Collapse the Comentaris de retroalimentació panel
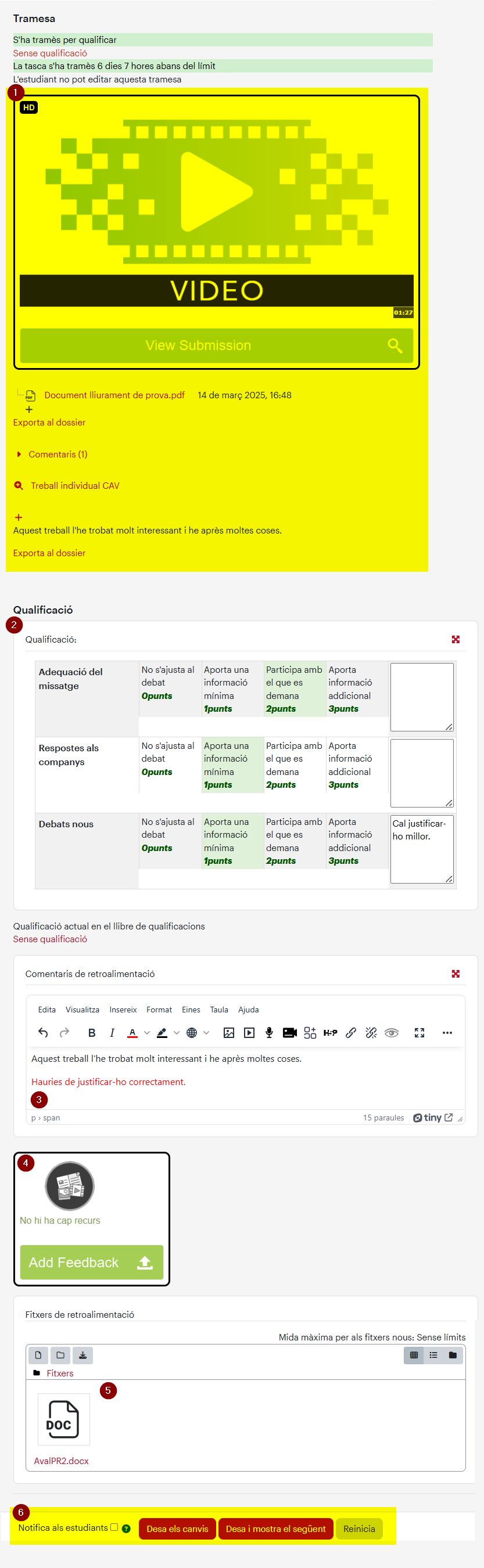Viewport: 484px width, 1568px height. coord(456,974)
